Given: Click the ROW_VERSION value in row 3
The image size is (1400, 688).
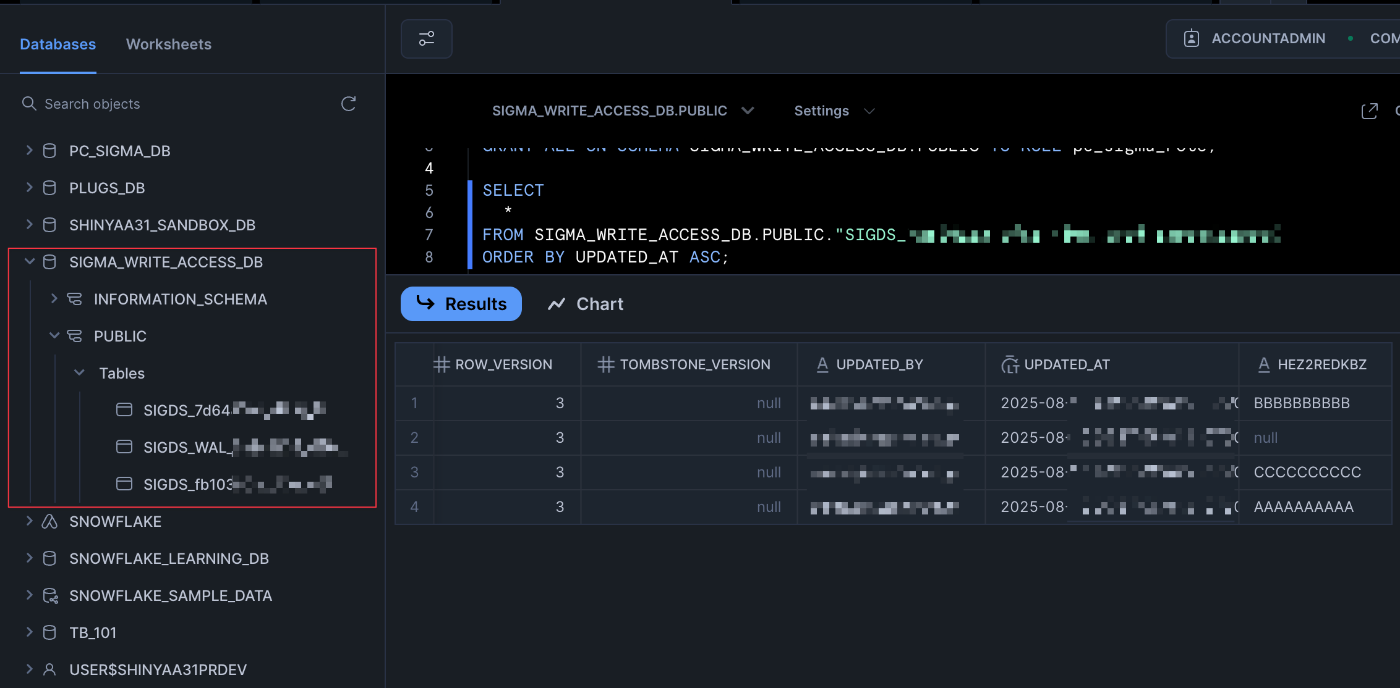Looking at the screenshot, I should point(507,472).
